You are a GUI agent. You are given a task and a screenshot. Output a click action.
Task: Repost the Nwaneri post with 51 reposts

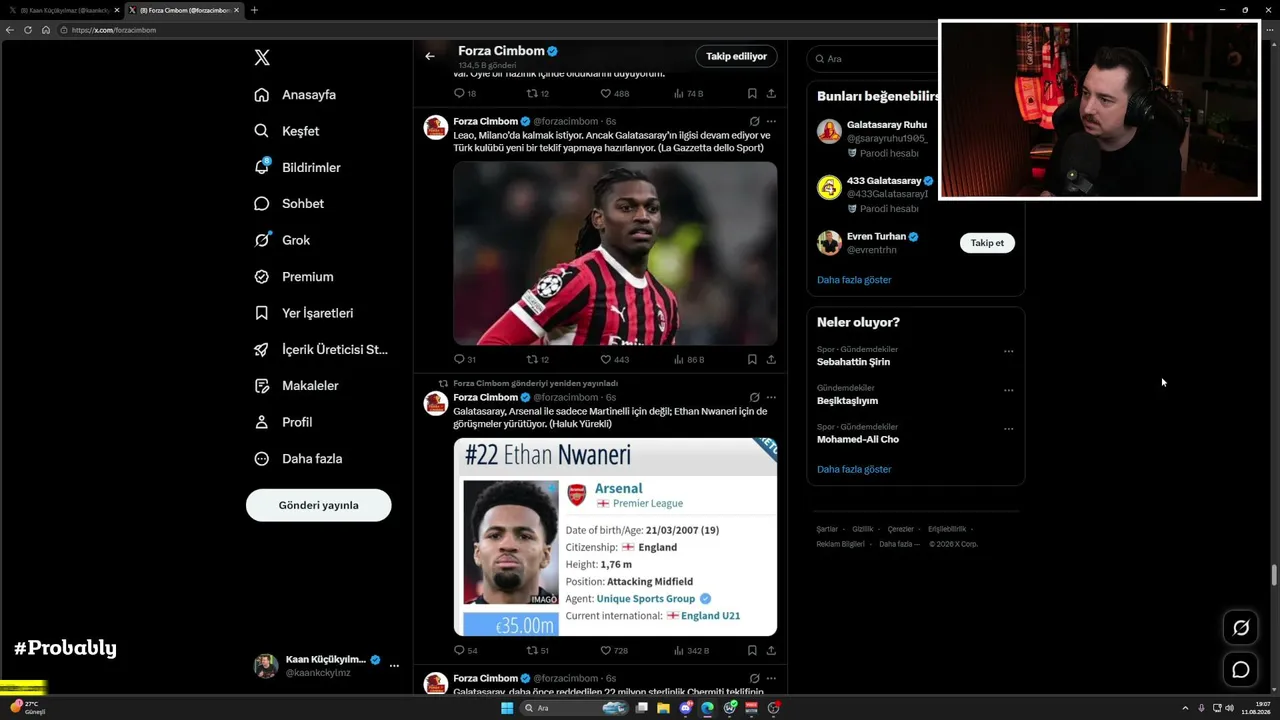[538, 651]
